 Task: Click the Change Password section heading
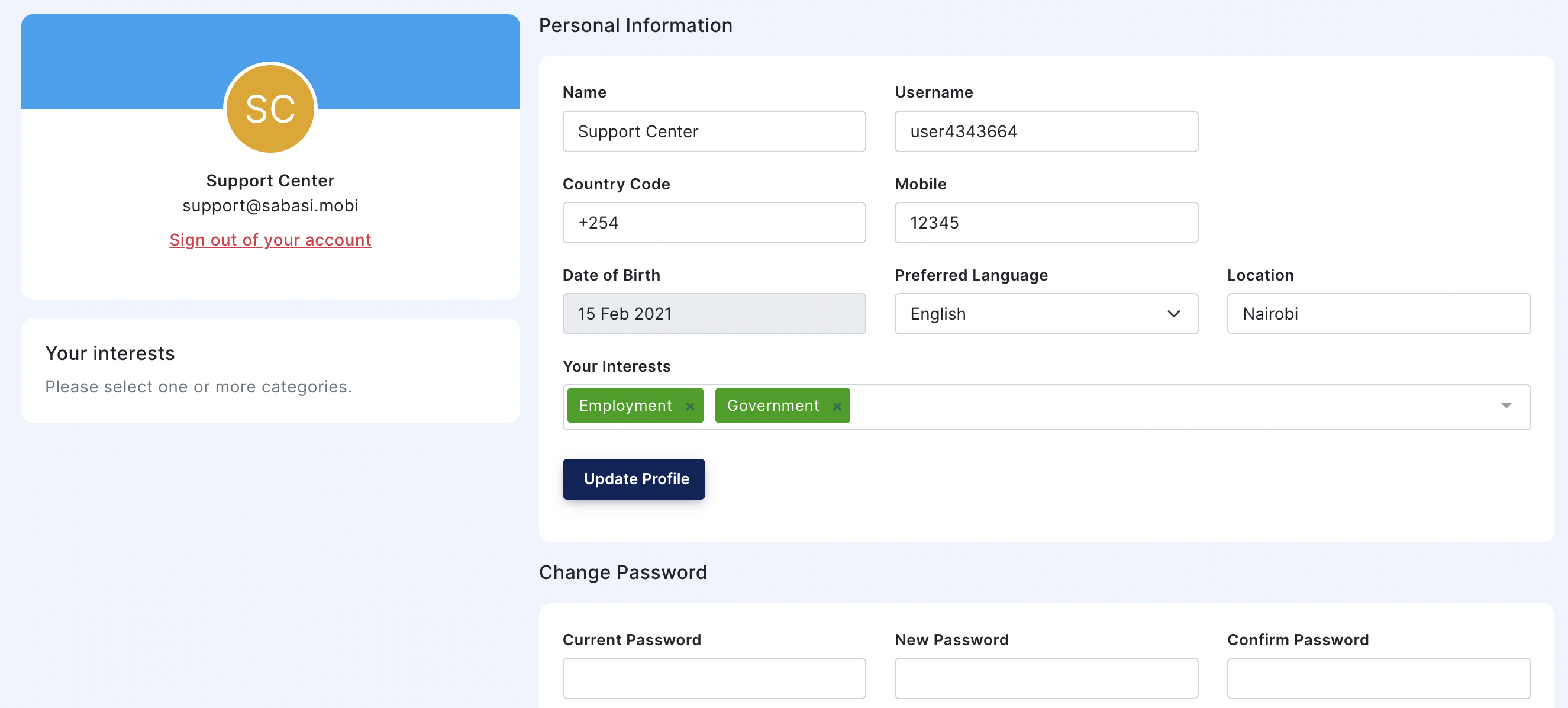pyautogui.click(x=622, y=572)
